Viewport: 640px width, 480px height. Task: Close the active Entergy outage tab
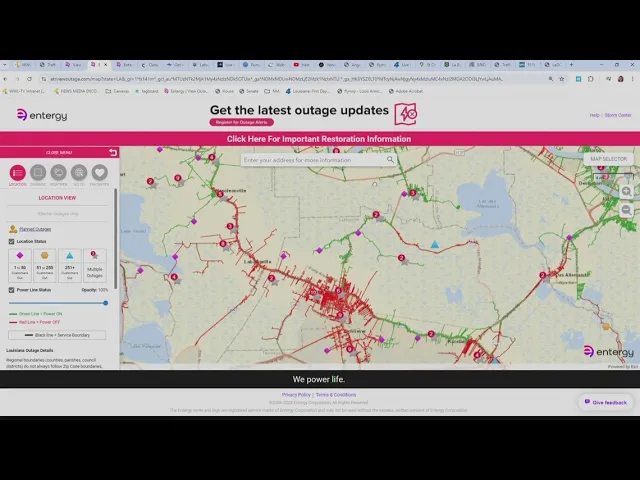click(105, 64)
